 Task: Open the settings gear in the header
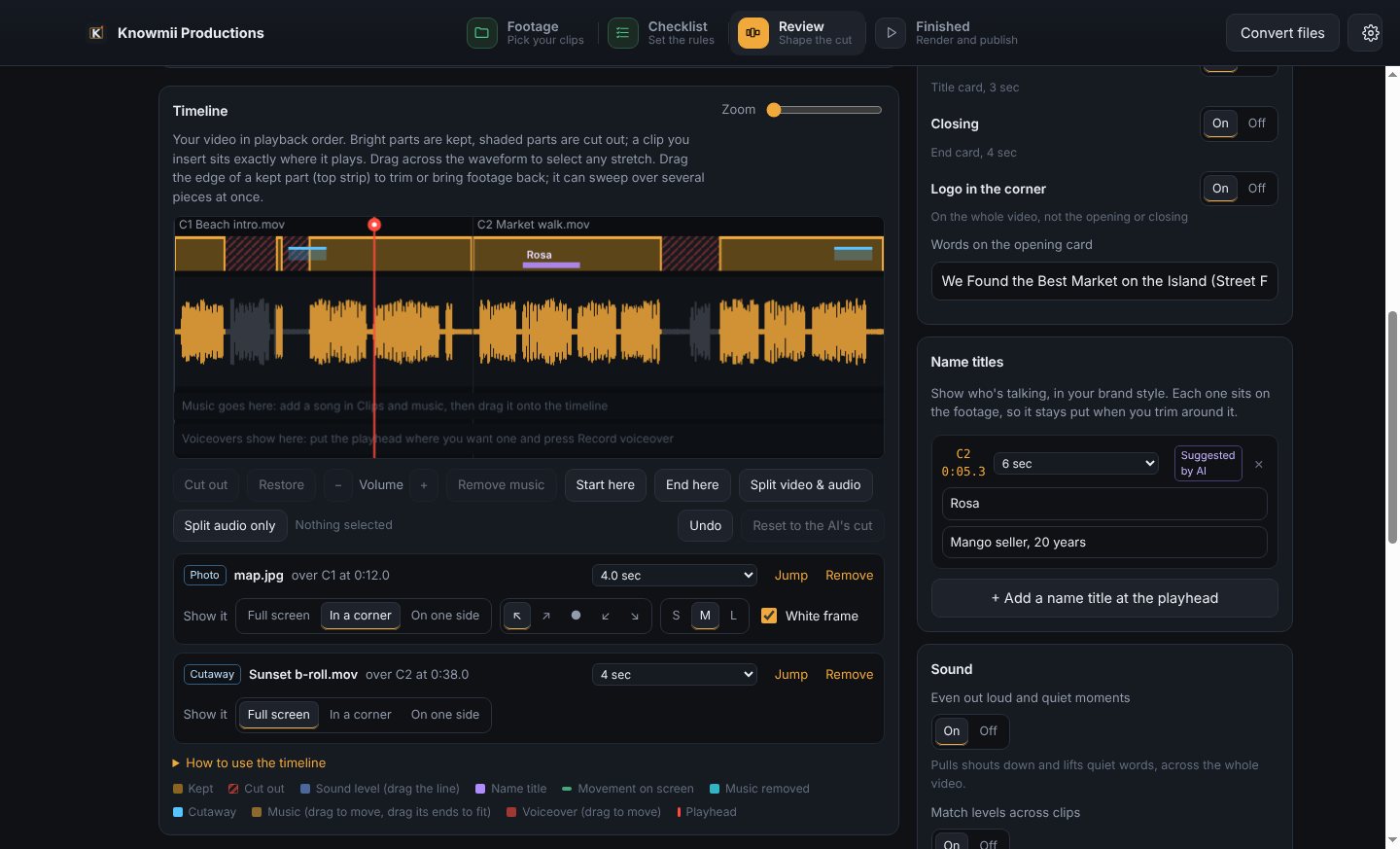tap(1371, 33)
